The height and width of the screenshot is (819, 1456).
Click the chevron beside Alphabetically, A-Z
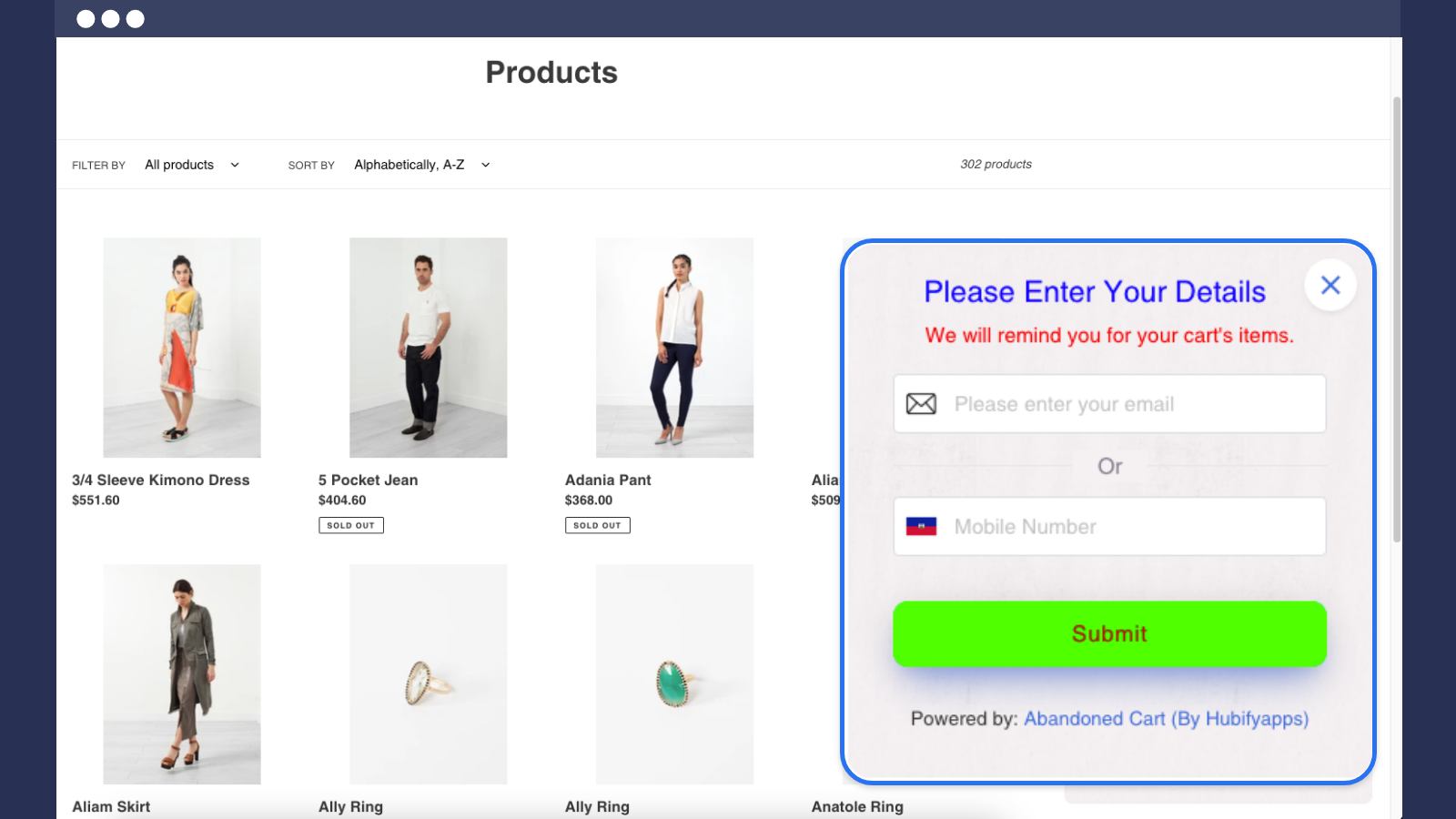point(485,165)
